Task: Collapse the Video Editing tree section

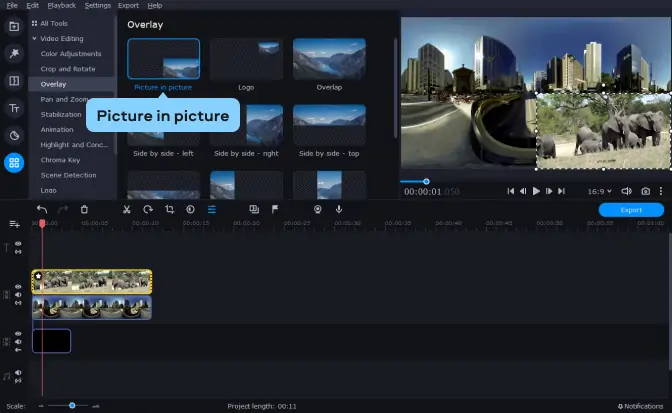Action: [34, 38]
